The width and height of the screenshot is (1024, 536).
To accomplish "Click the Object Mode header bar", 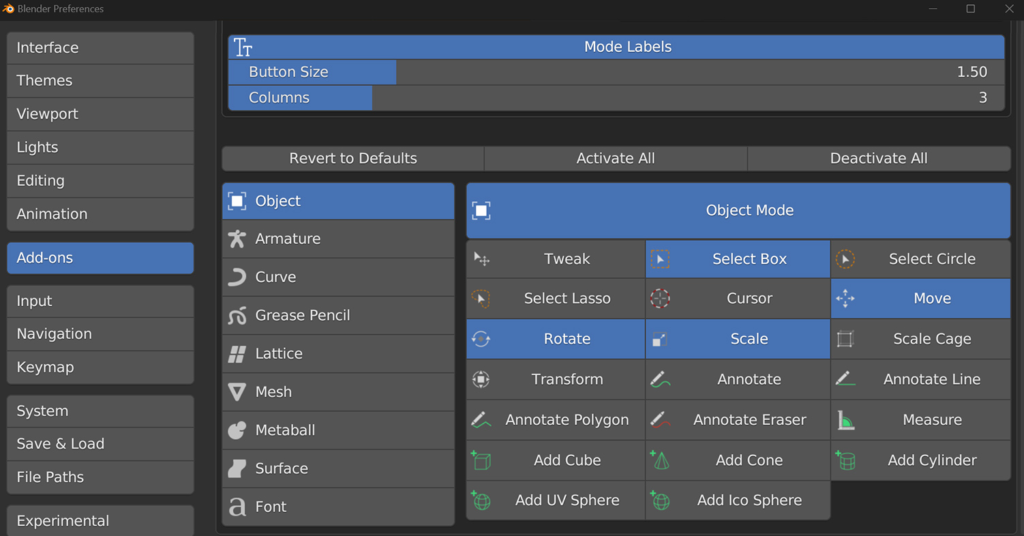I will click(x=738, y=211).
